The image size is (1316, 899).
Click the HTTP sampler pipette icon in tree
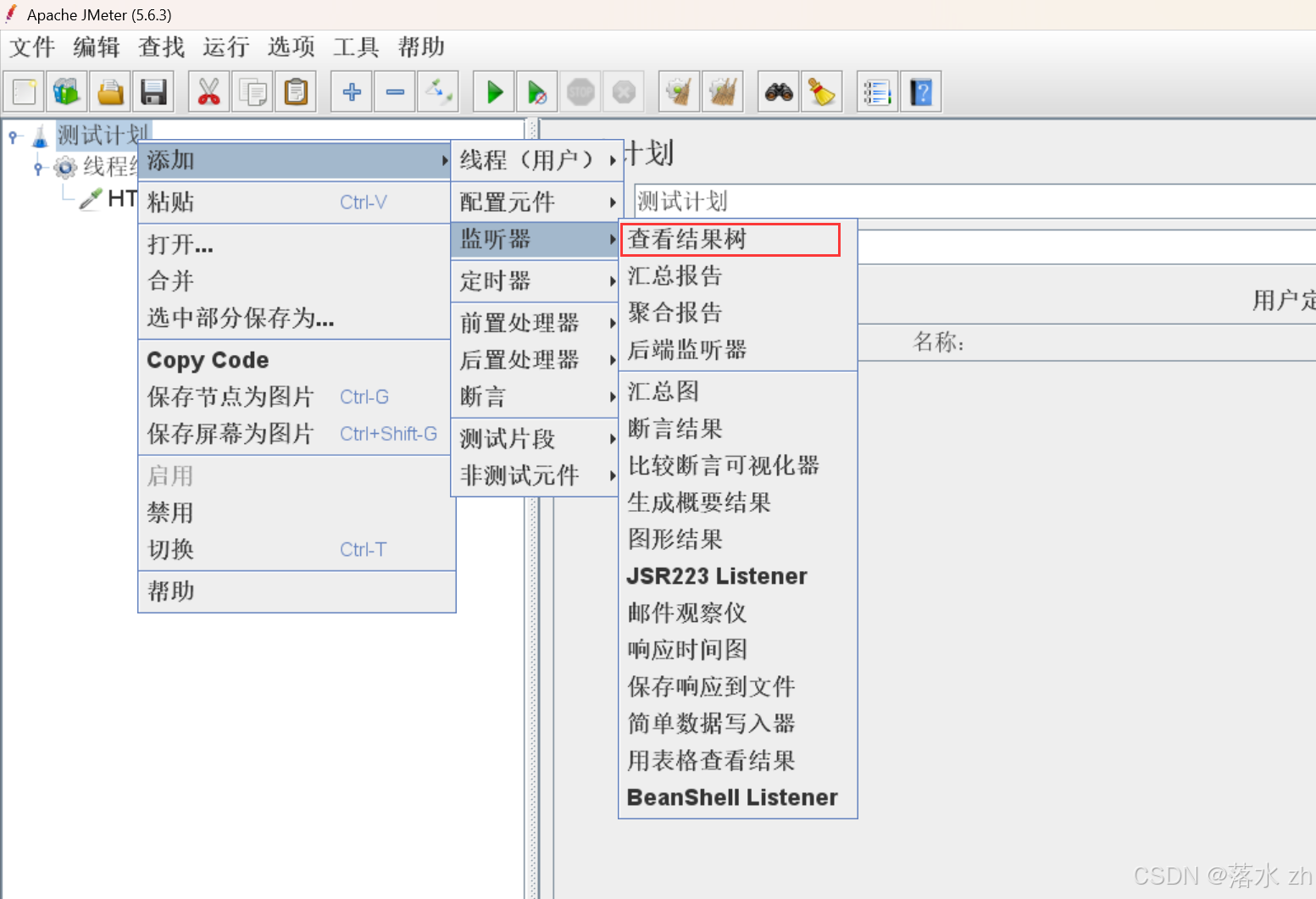[91, 199]
